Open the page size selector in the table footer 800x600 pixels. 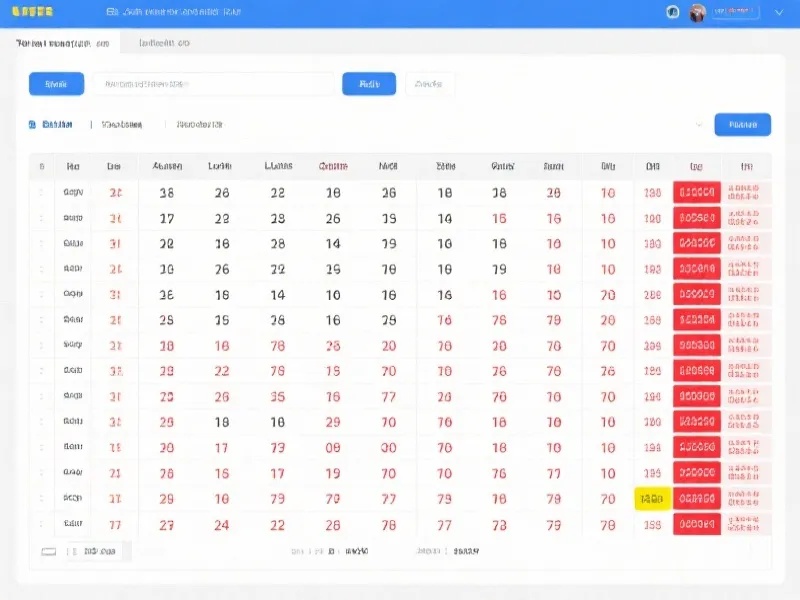98,551
